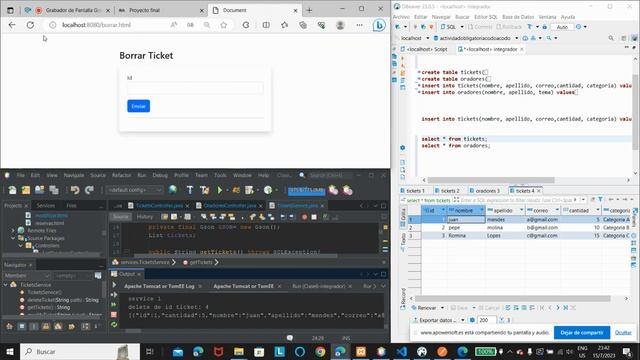640x360 pixels.
Task: Open Windows Start menu
Action: point(10,351)
